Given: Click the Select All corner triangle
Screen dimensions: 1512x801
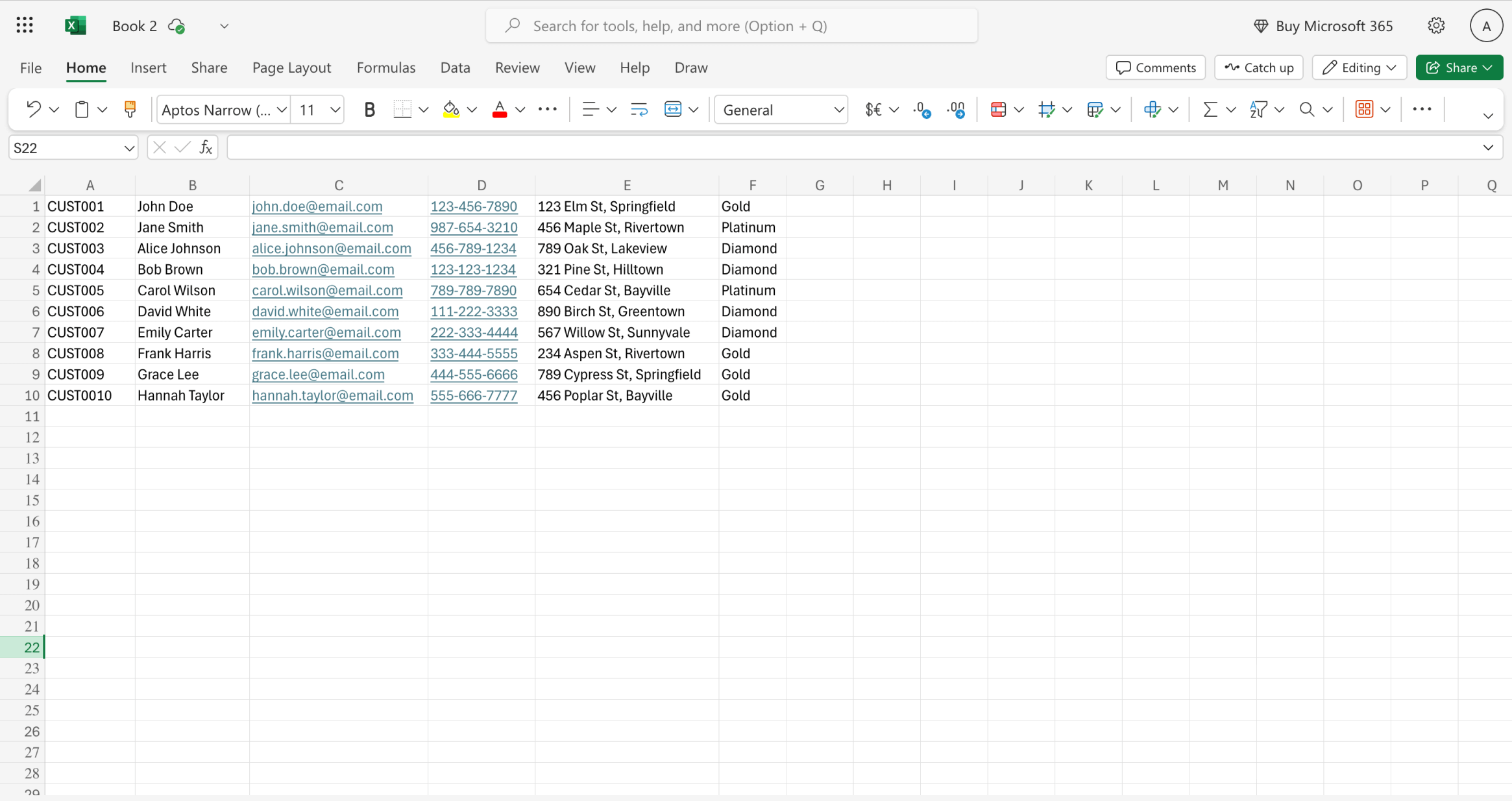Looking at the screenshot, I should tap(34, 186).
